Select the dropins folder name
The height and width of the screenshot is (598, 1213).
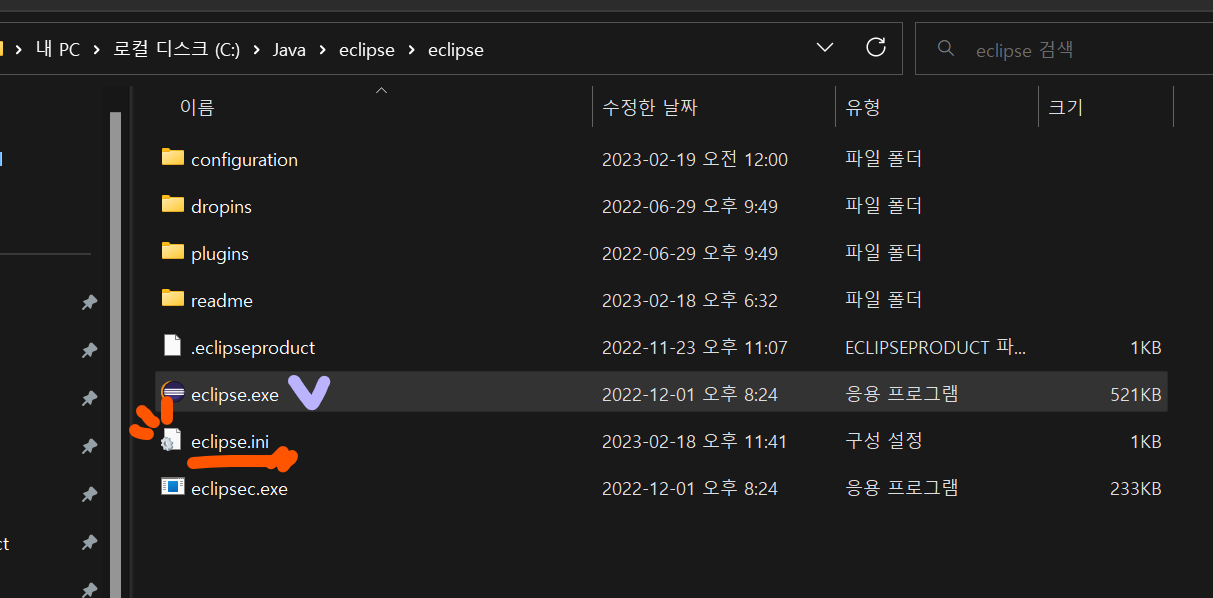point(221,207)
